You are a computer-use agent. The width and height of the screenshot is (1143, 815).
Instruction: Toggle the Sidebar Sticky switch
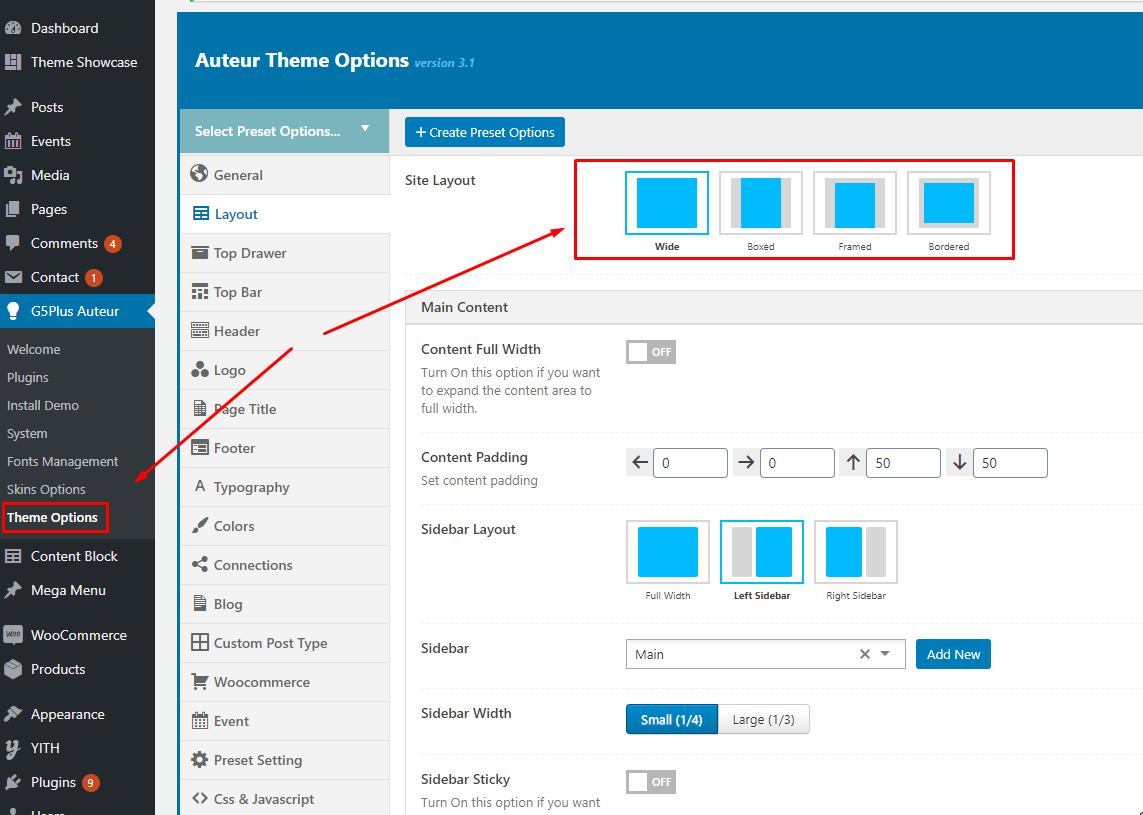[x=651, y=782]
